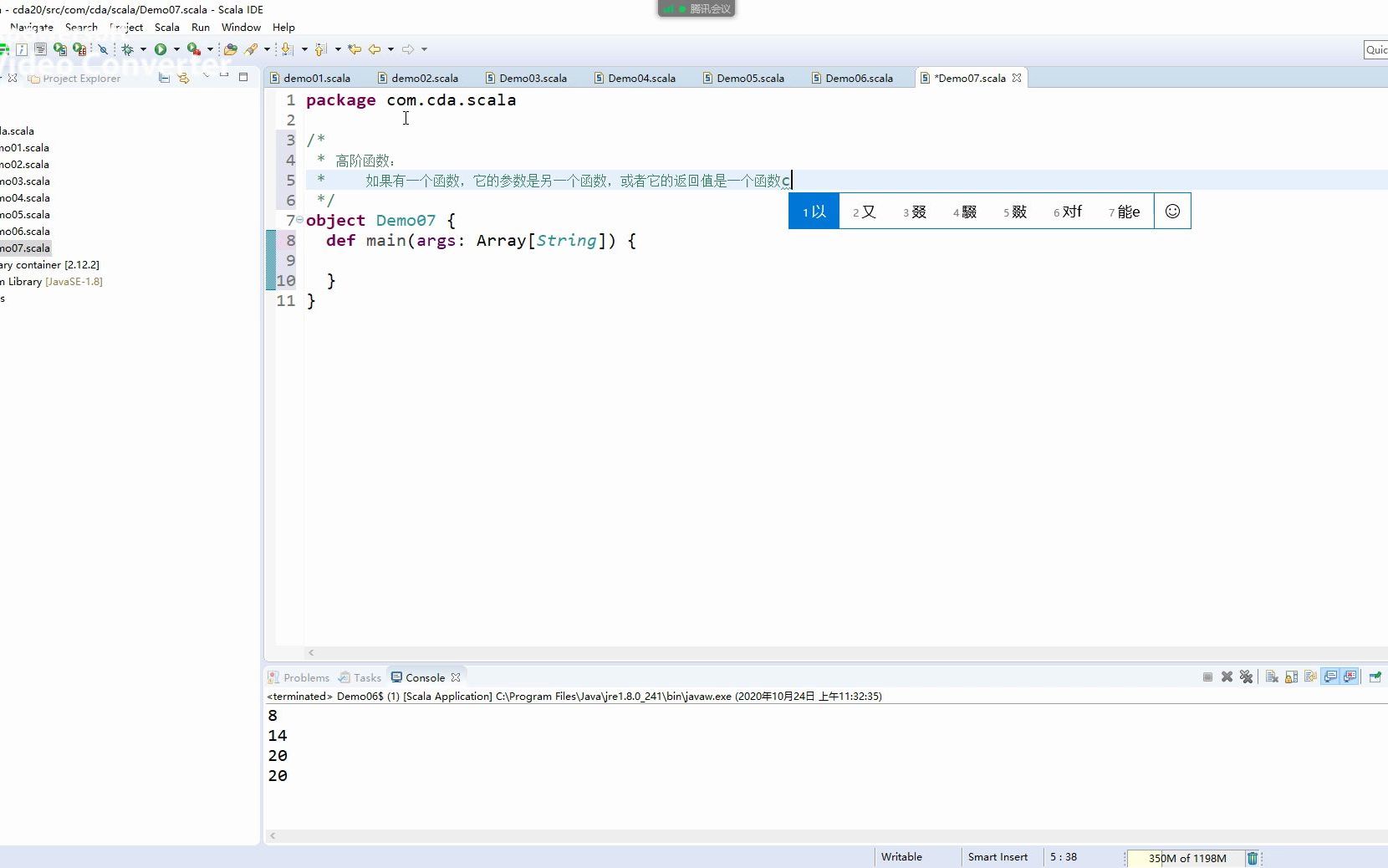
Task: Open Forward history dropdown arrow
Action: (424, 49)
